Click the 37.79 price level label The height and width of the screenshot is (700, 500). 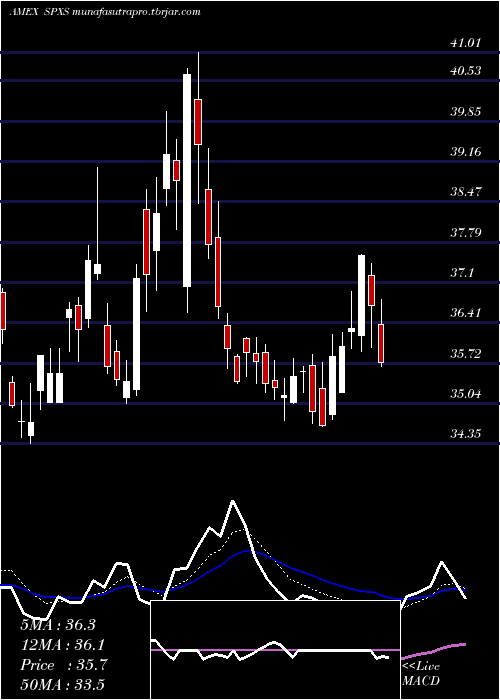coord(466,232)
